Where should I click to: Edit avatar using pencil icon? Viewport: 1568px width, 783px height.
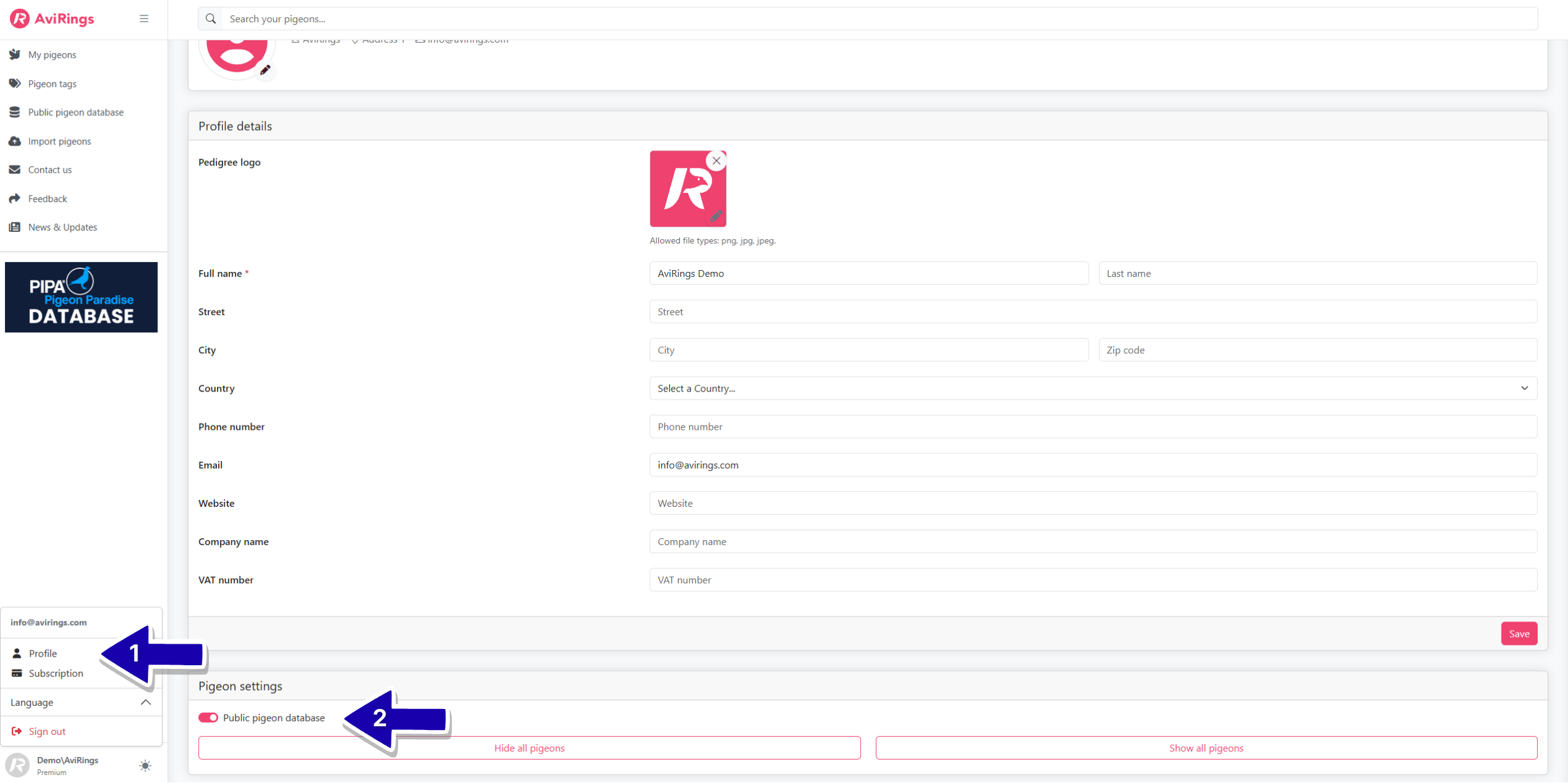point(265,70)
